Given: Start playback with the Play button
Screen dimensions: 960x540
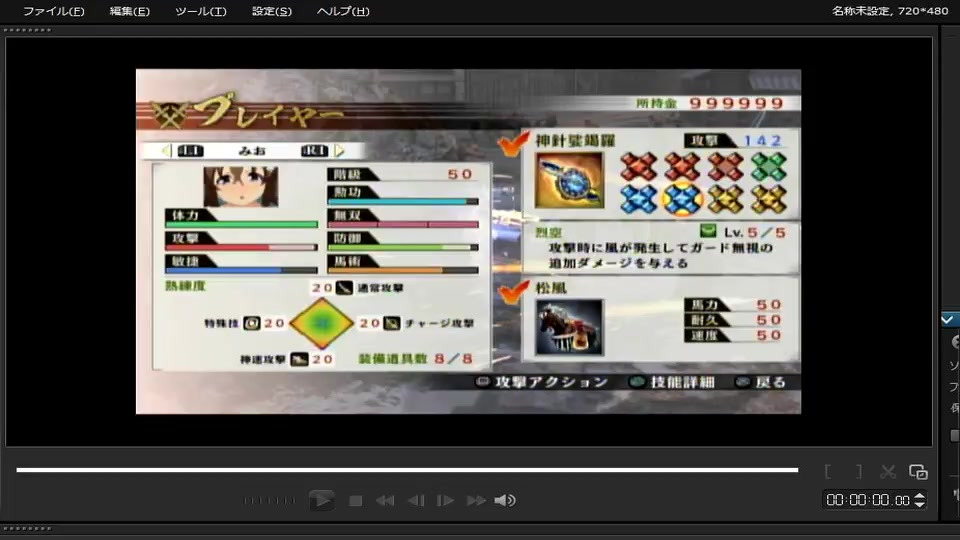Looking at the screenshot, I should [x=321, y=500].
